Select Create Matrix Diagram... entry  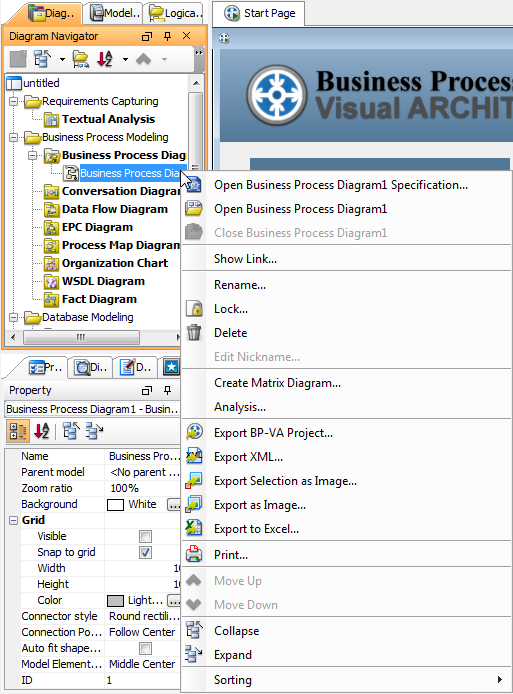click(277, 383)
